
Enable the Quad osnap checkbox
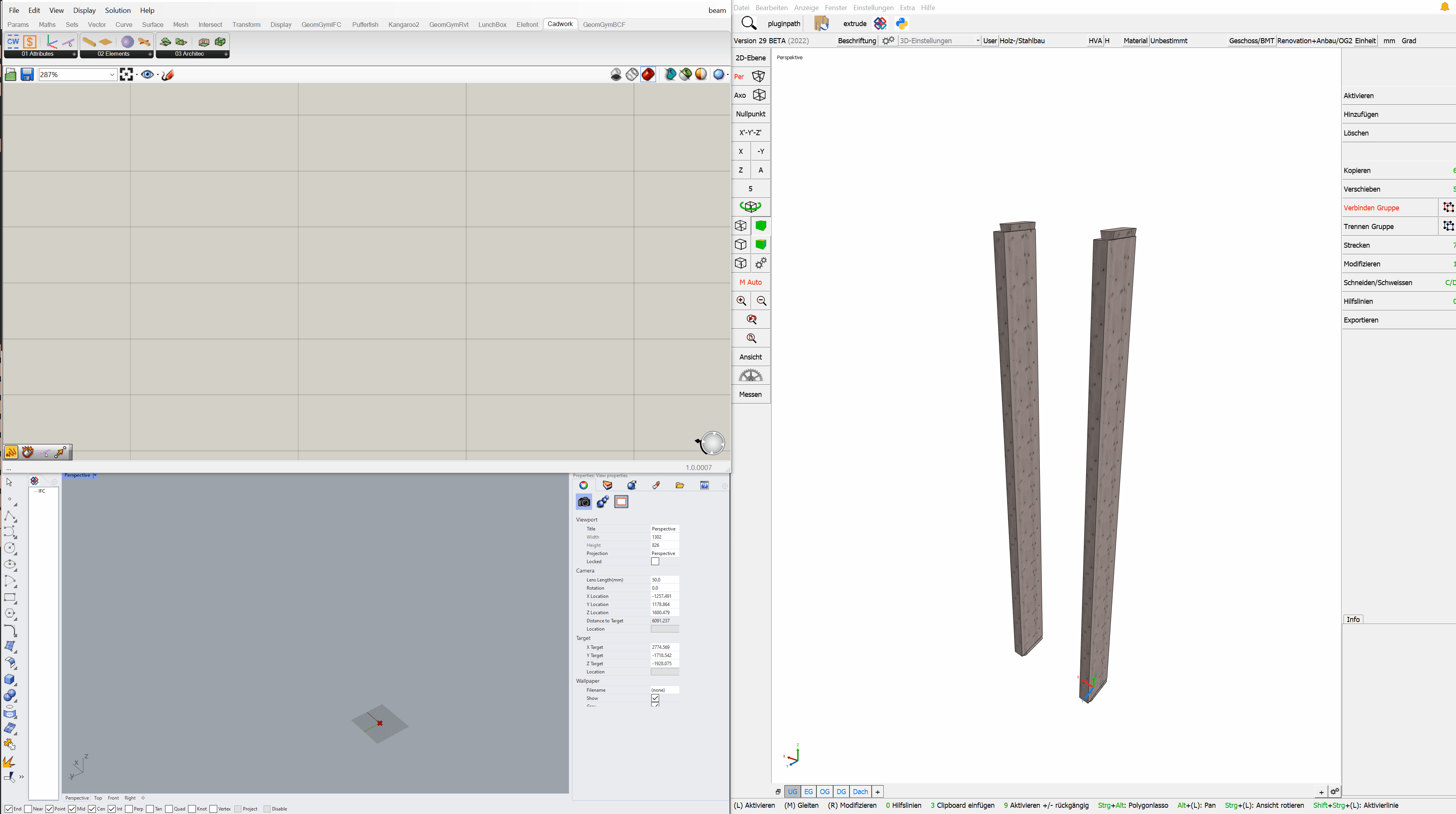pyautogui.click(x=169, y=809)
